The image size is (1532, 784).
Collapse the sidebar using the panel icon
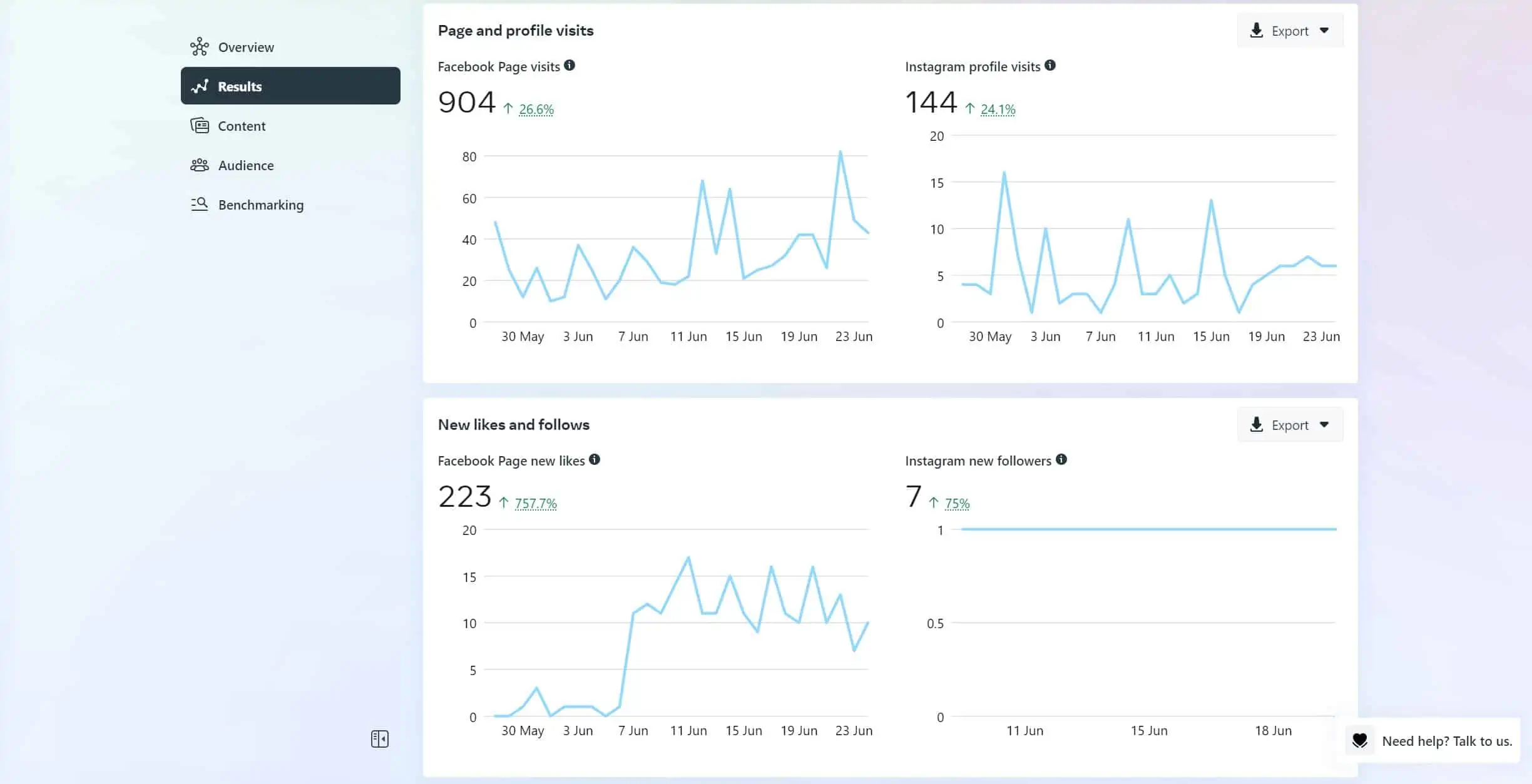click(380, 739)
